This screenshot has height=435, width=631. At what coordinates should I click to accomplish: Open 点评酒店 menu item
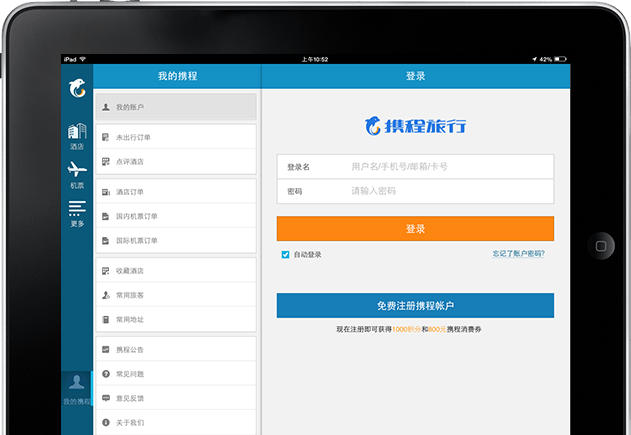(x=176, y=162)
